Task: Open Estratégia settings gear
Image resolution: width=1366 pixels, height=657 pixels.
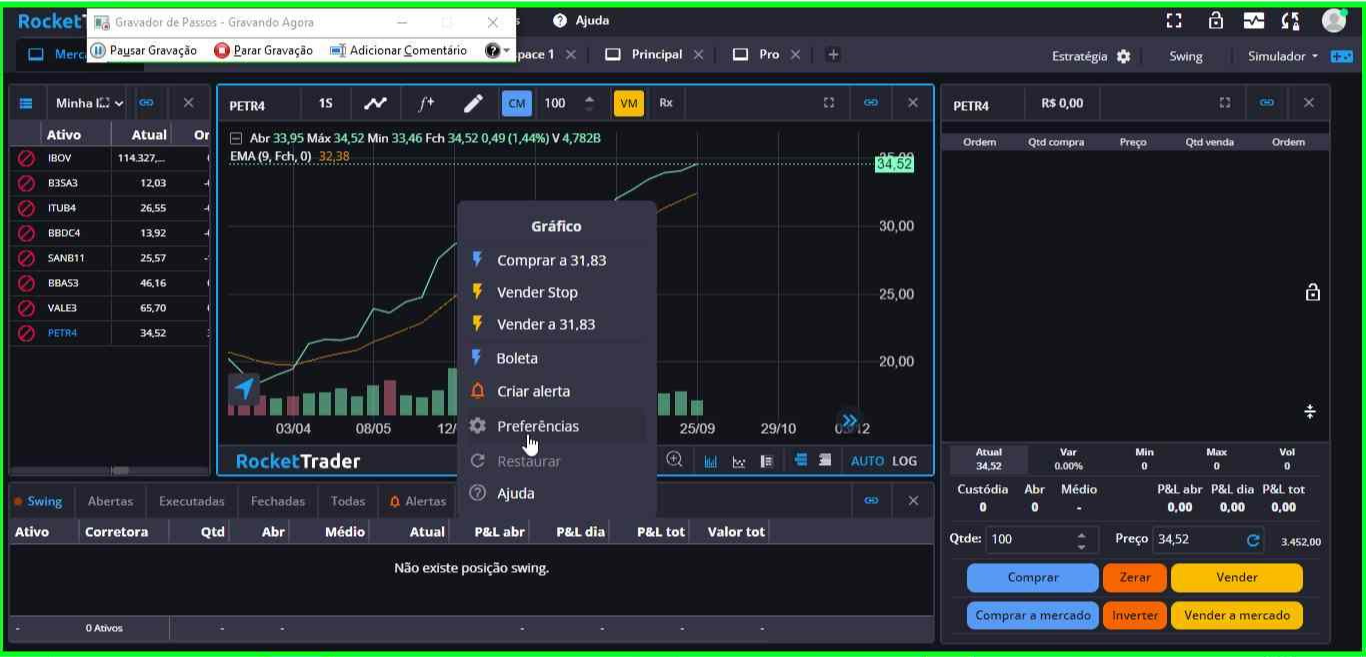Action: [x=1124, y=56]
